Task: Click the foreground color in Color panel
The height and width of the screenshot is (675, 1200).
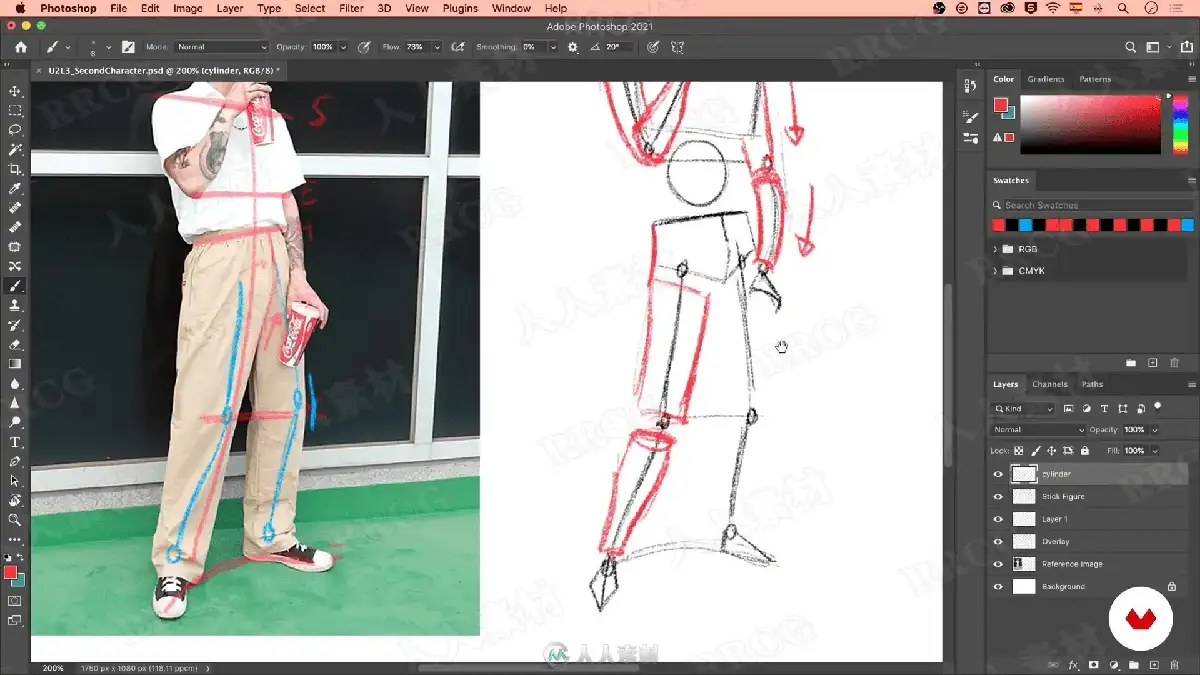Action: coord(1000,105)
